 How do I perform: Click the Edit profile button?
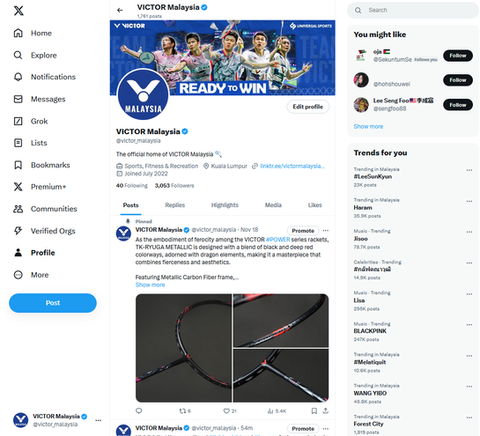[x=308, y=107]
